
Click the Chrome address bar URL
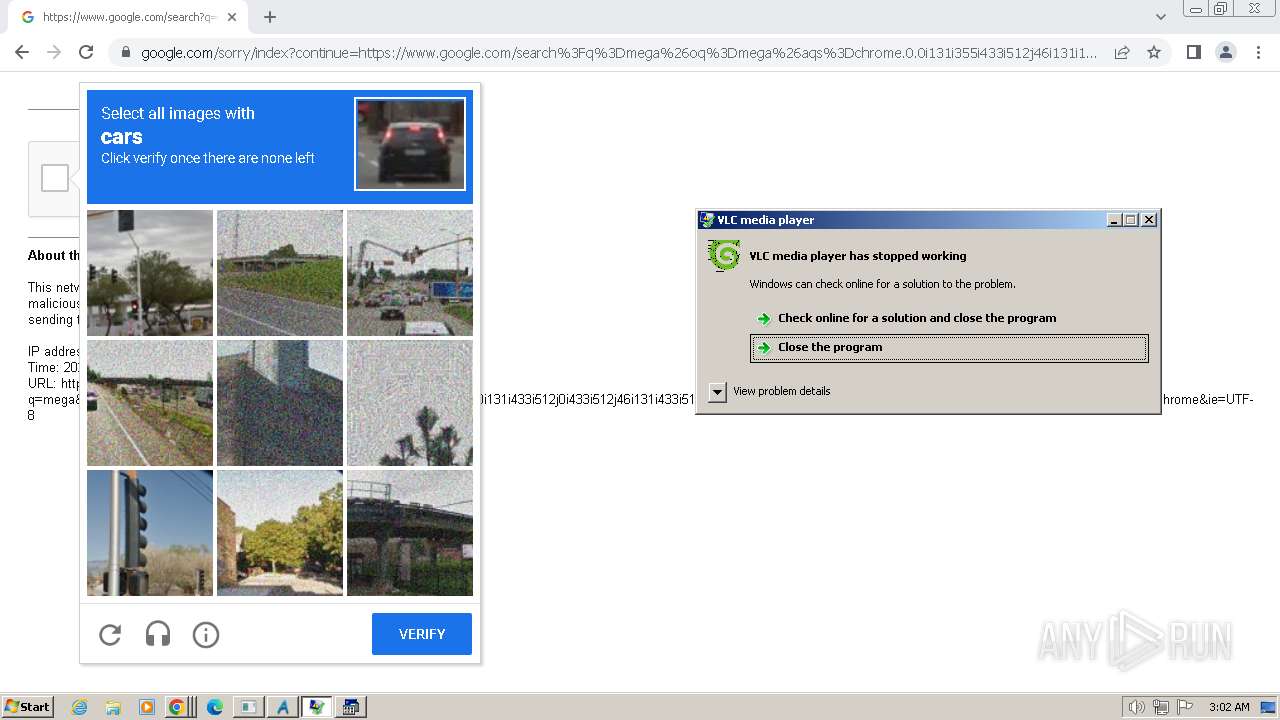(619, 52)
